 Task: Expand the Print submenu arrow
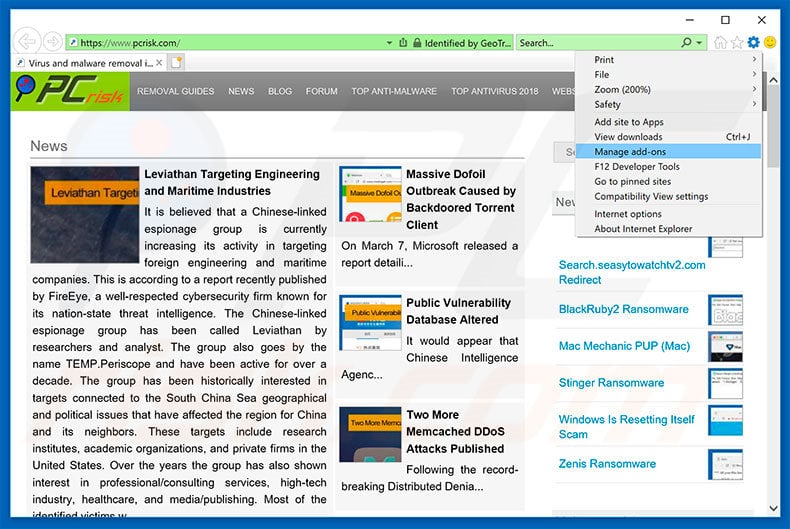[754, 59]
